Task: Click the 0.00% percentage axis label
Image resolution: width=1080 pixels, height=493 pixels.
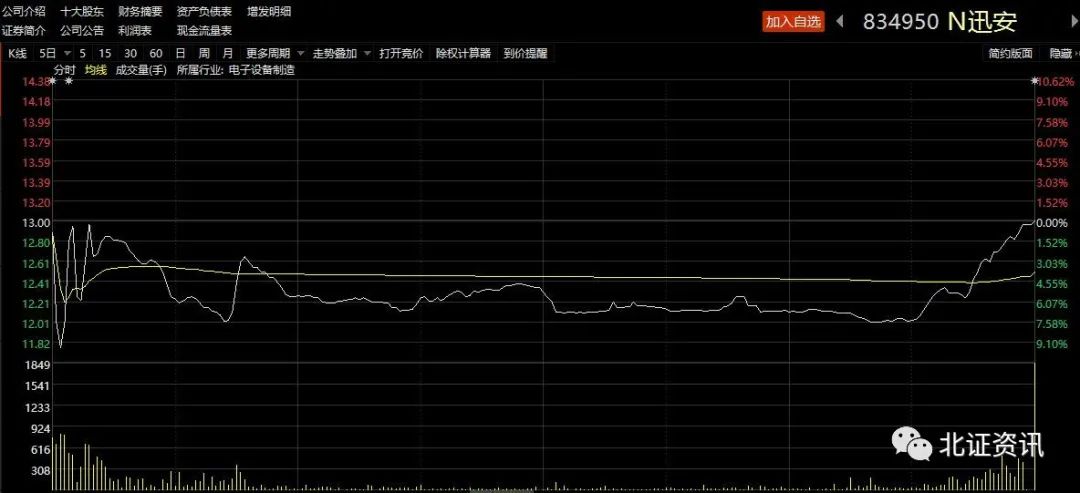Action: [x=1053, y=222]
